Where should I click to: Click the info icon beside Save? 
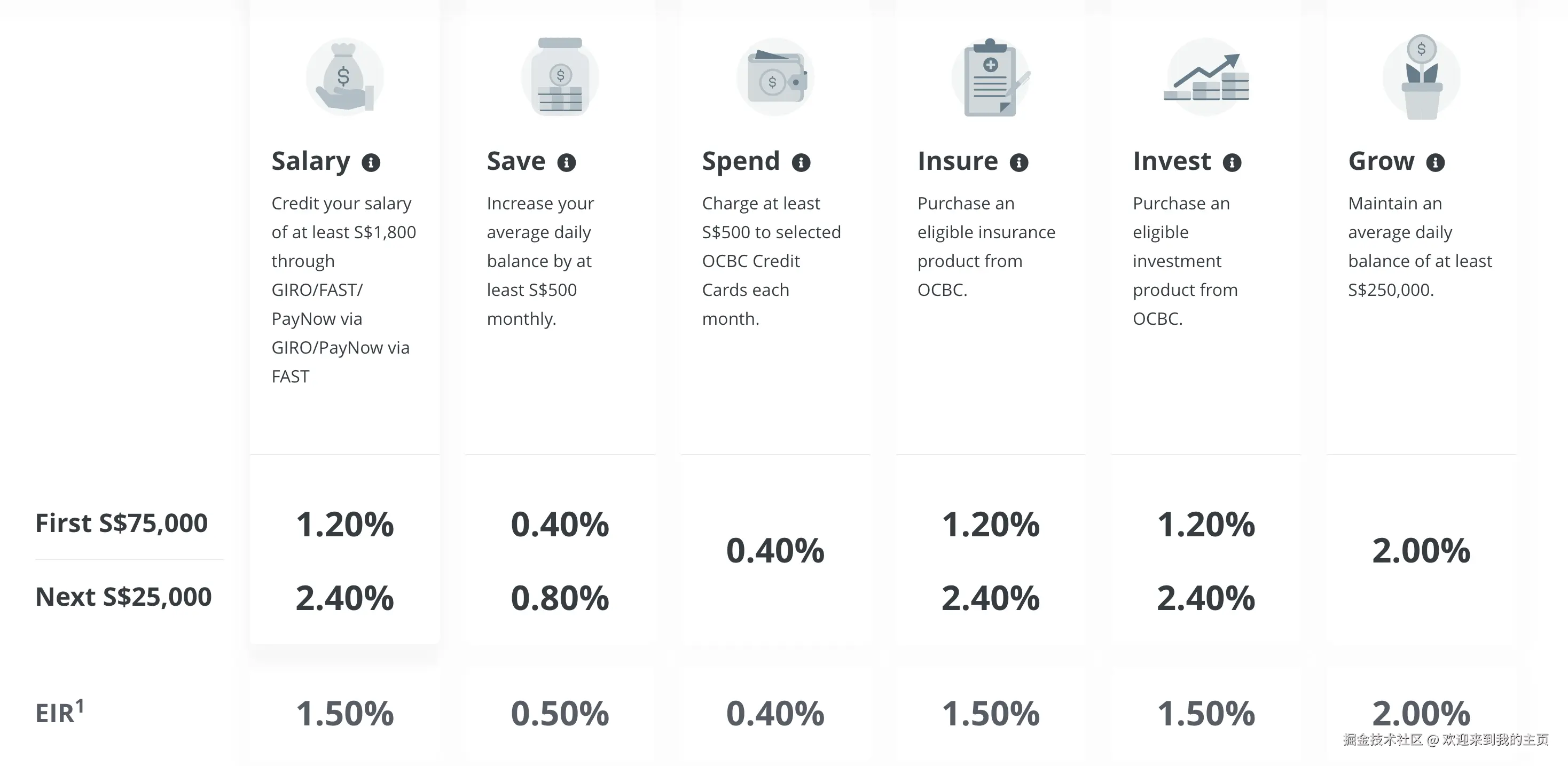(566, 162)
